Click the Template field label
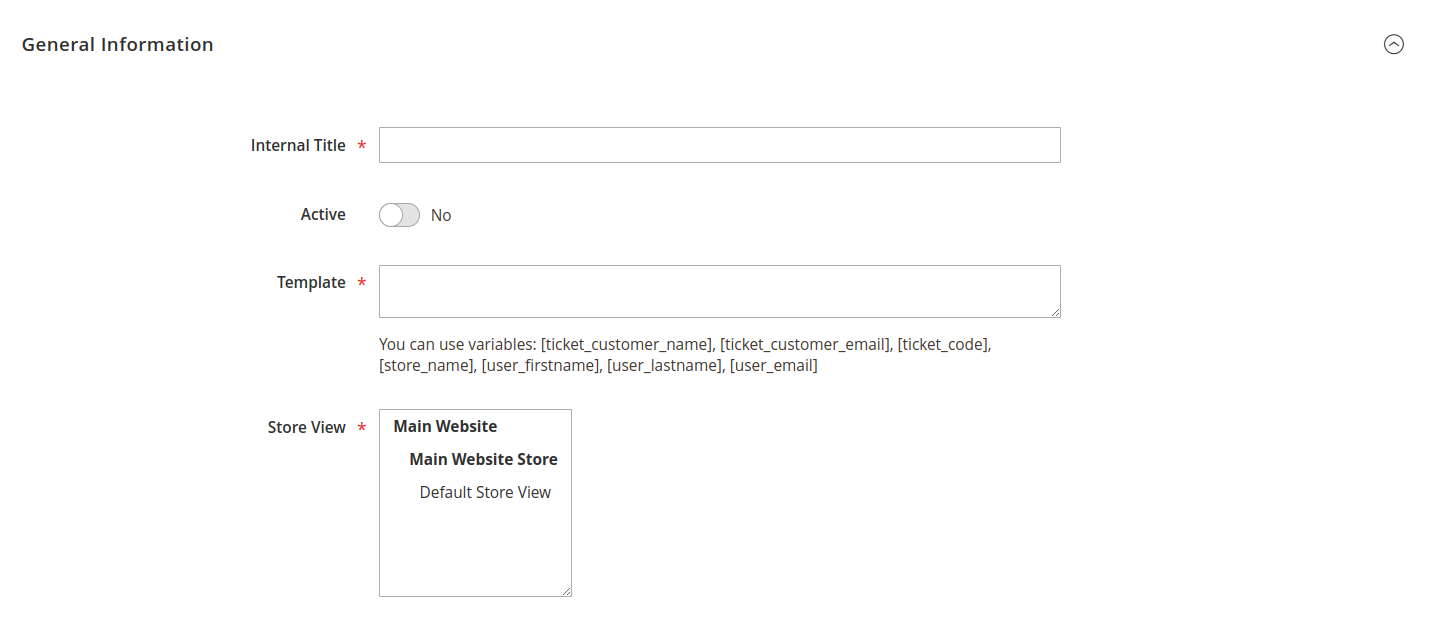The width and height of the screenshot is (1431, 624). 311,282
